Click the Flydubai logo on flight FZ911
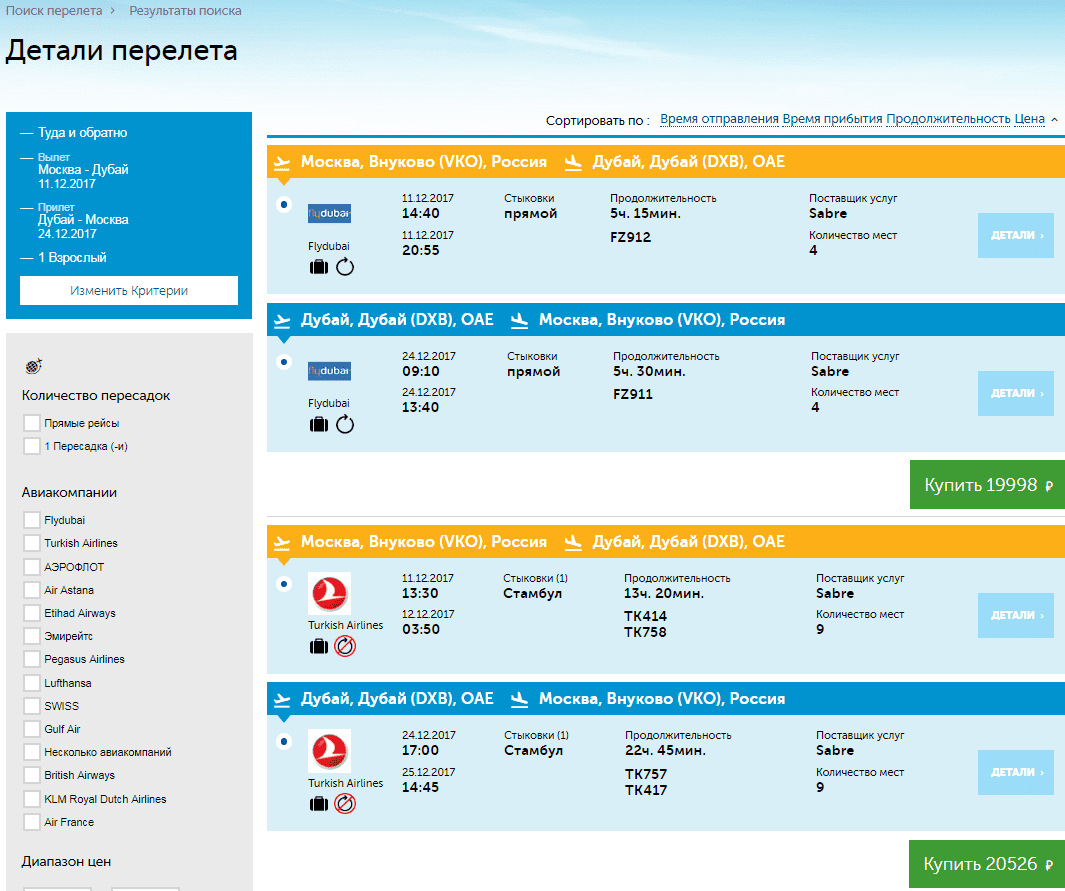The height and width of the screenshot is (891, 1065). click(329, 371)
